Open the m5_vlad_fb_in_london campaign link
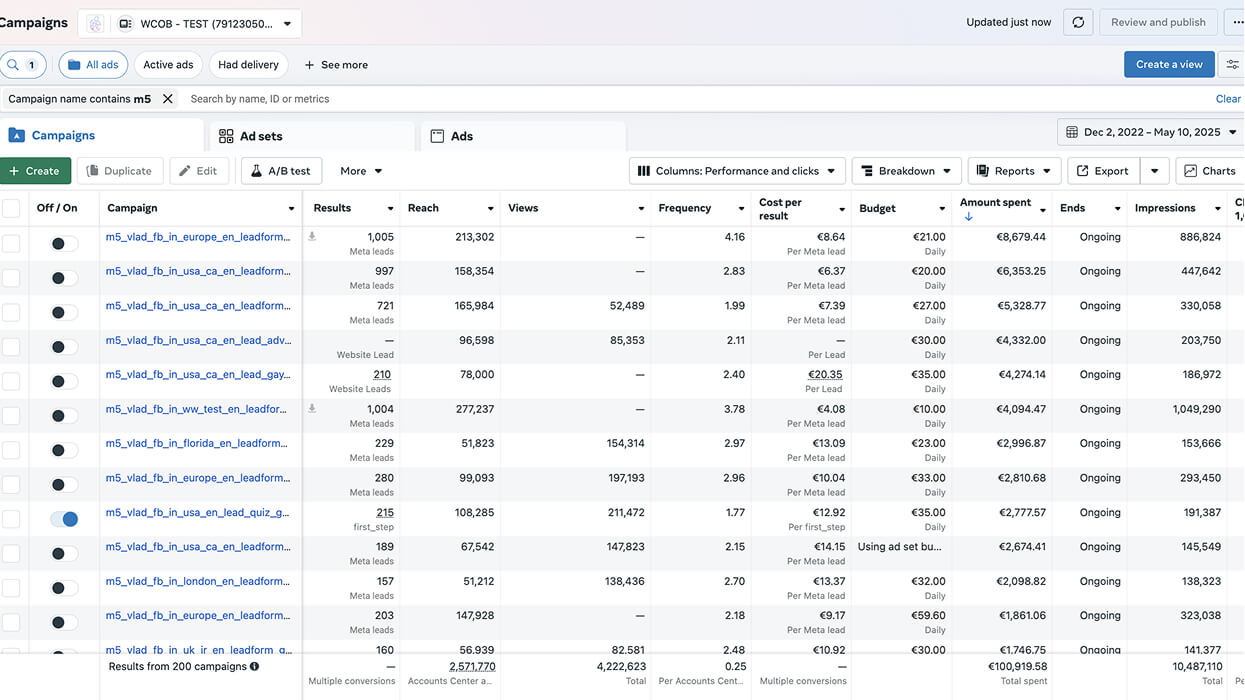 [x=198, y=581]
